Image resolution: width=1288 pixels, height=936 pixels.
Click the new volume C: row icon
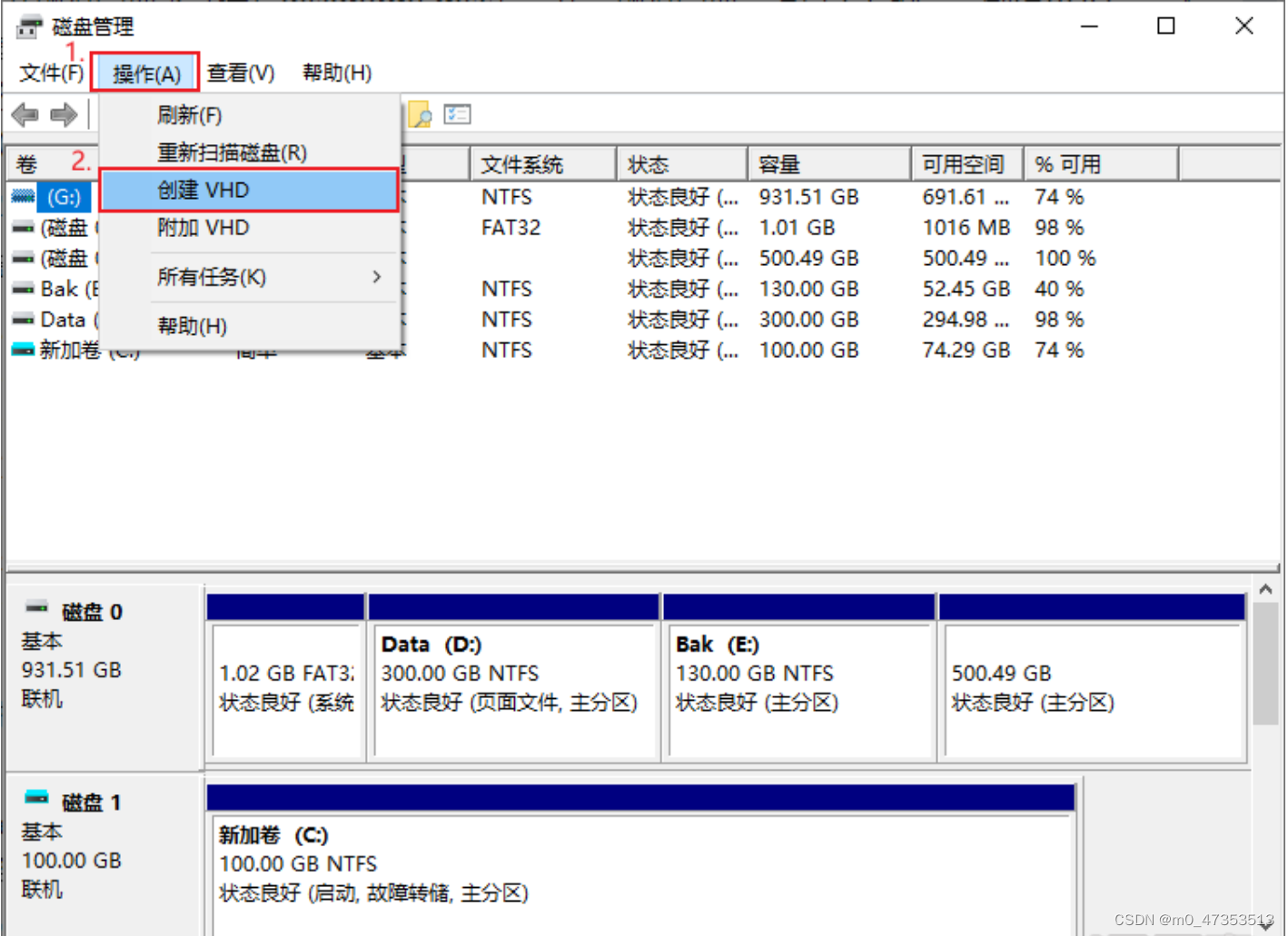(23, 350)
